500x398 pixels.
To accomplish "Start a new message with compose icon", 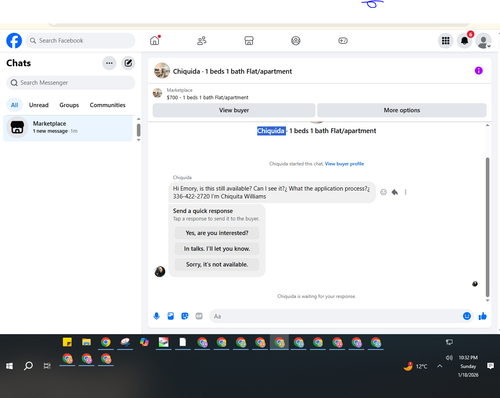I will (x=128, y=63).
